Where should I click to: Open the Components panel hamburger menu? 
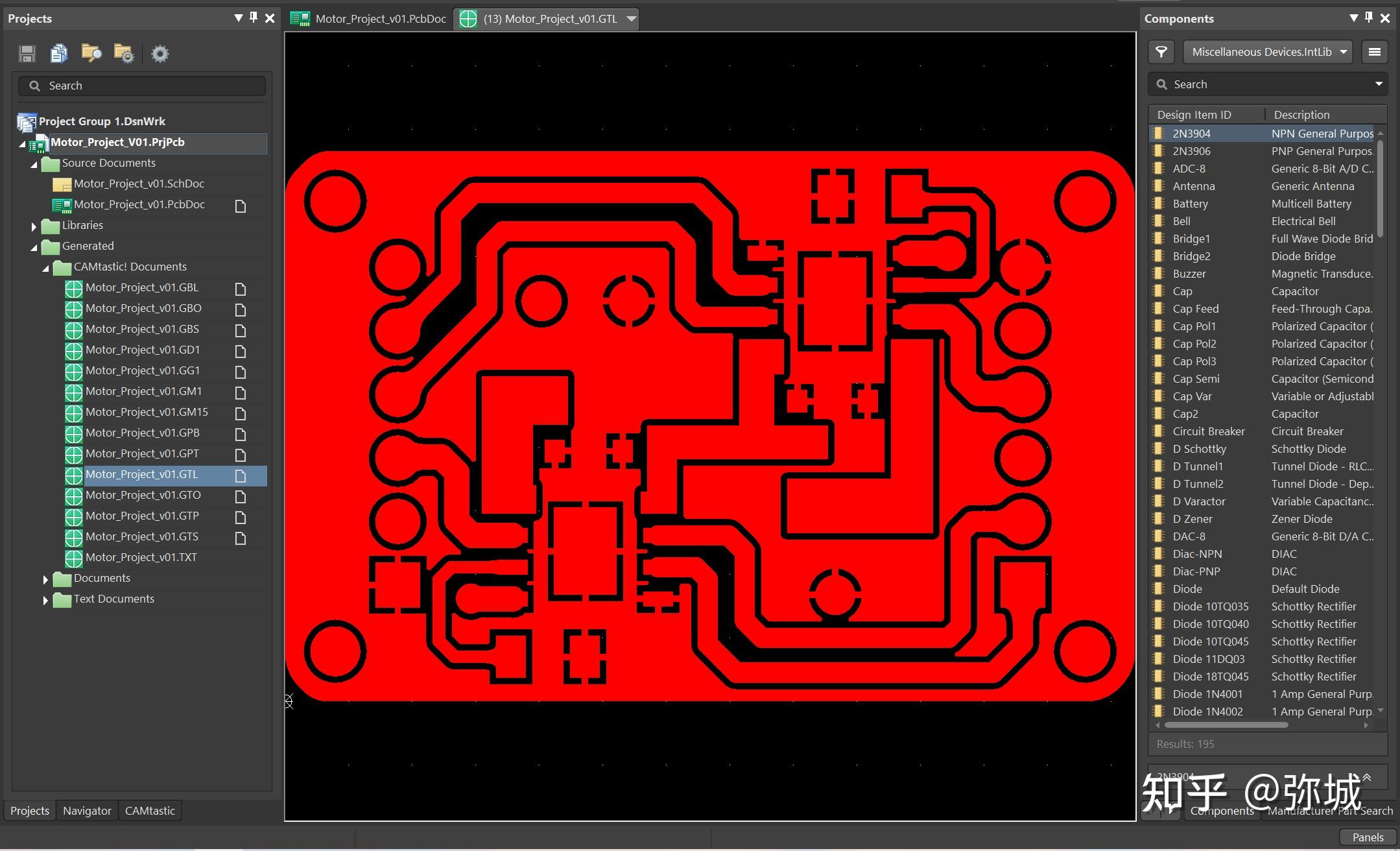tap(1374, 52)
